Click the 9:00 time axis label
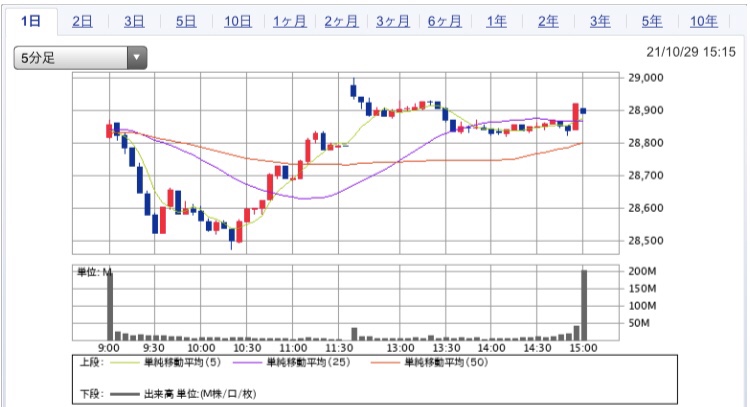Screen dimensions: 750x407 pyautogui.click(x=109, y=348)
